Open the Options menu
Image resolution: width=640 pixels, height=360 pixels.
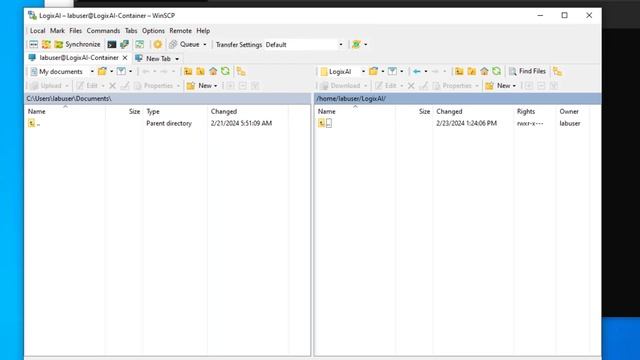153,31
